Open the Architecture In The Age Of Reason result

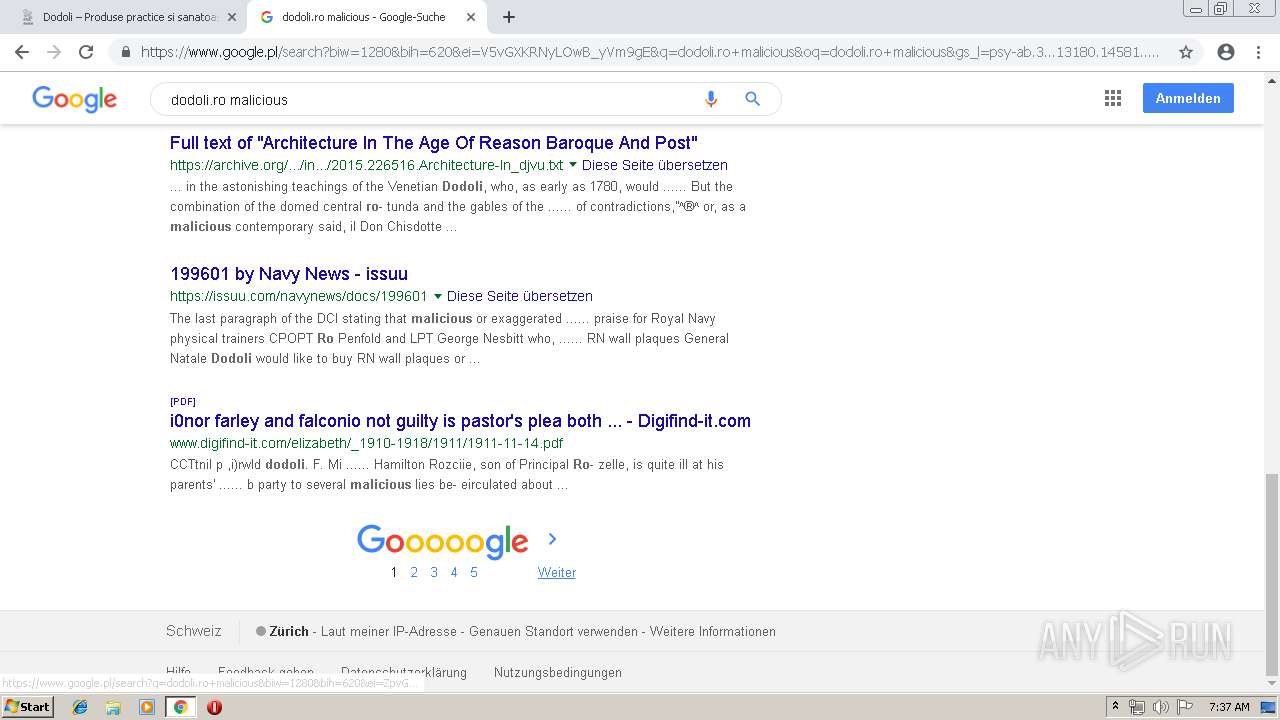(x=434, y=143)
